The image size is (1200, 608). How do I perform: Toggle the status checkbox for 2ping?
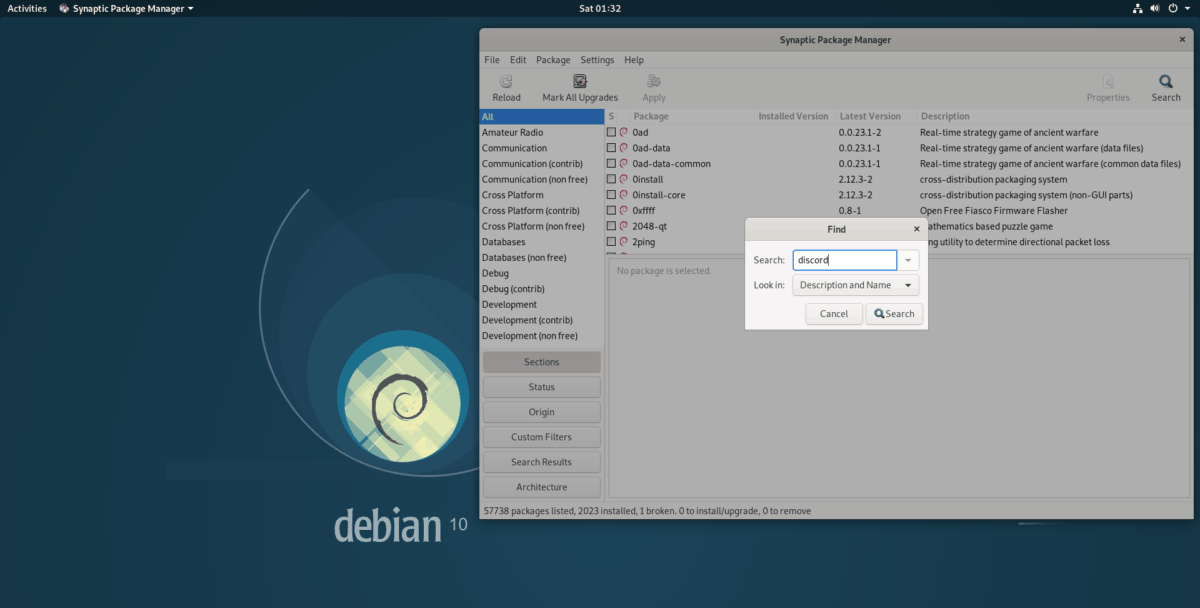(611, 242)
